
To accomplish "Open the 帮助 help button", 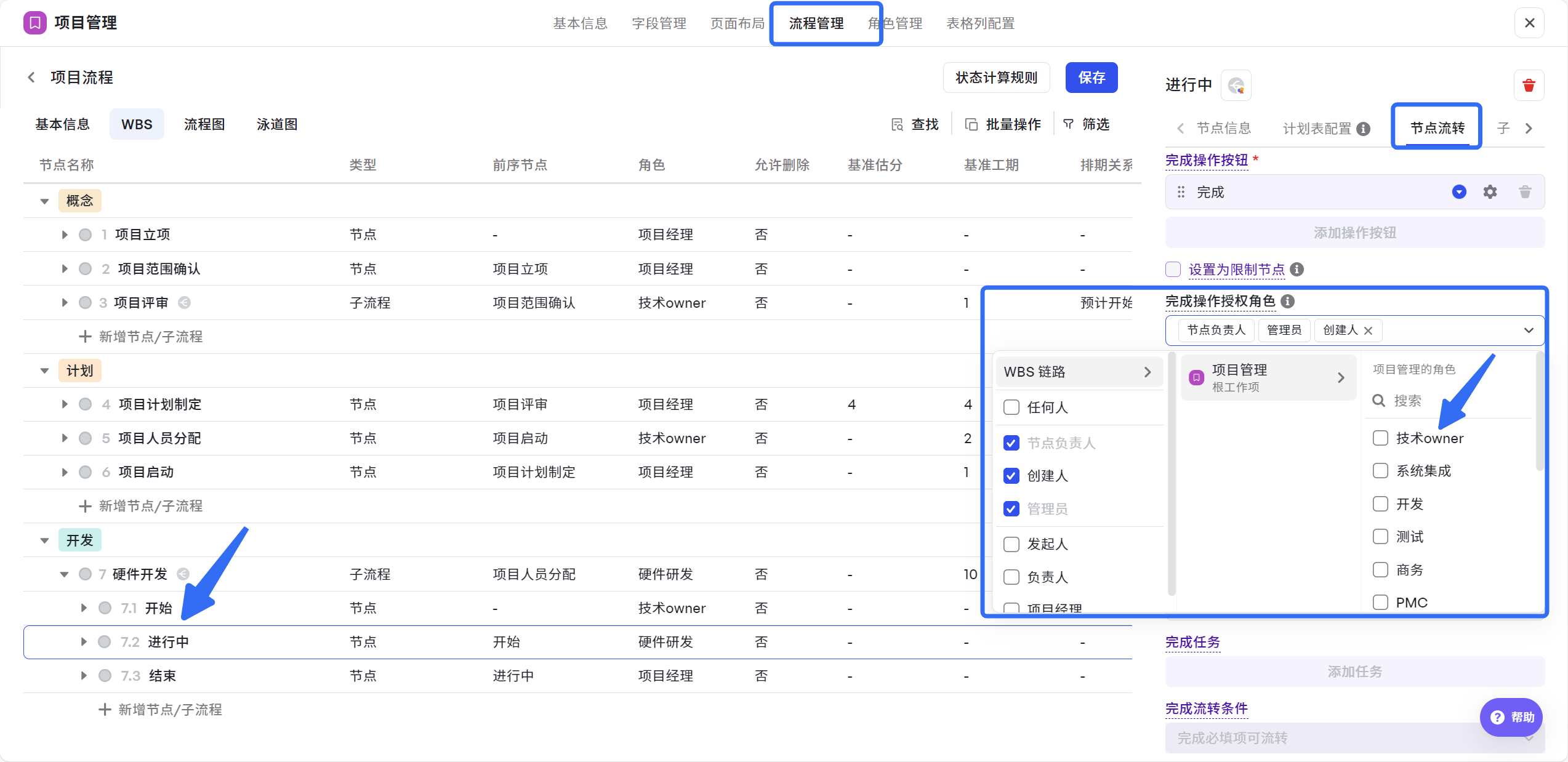I will [1511, 717].
